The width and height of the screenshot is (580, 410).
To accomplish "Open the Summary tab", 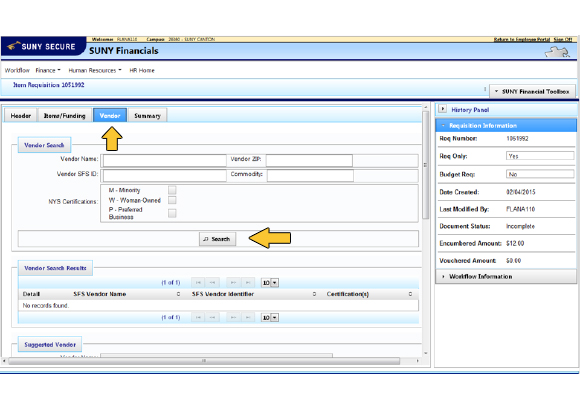I will coord(147,116).
